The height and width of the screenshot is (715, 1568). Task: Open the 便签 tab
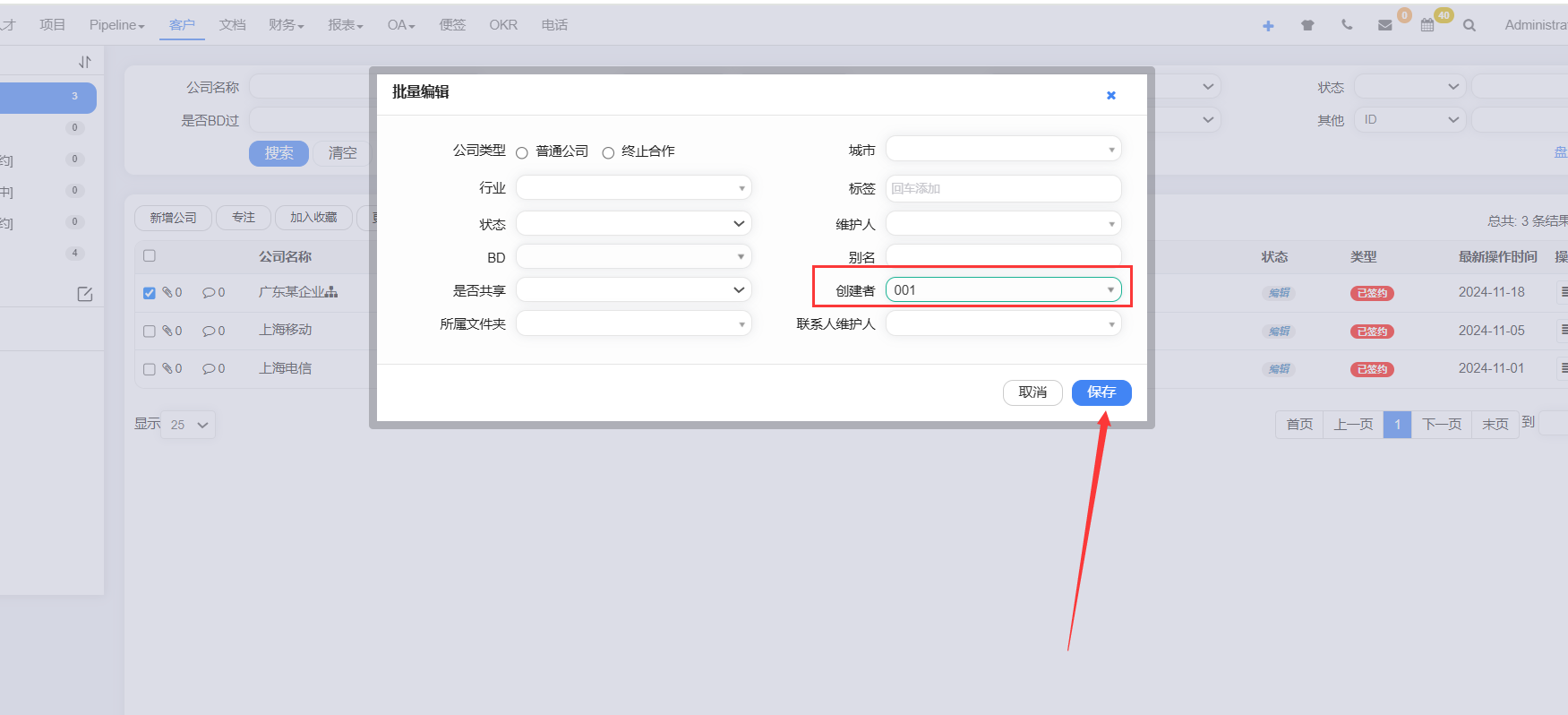452,25
